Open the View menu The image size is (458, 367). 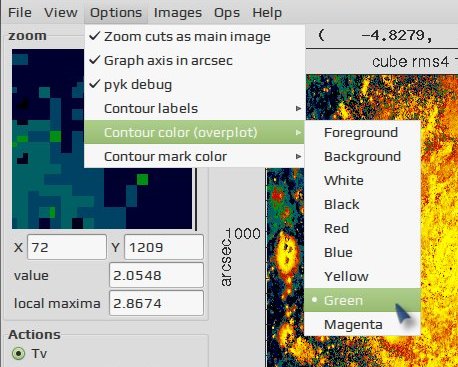pos(61,13)
